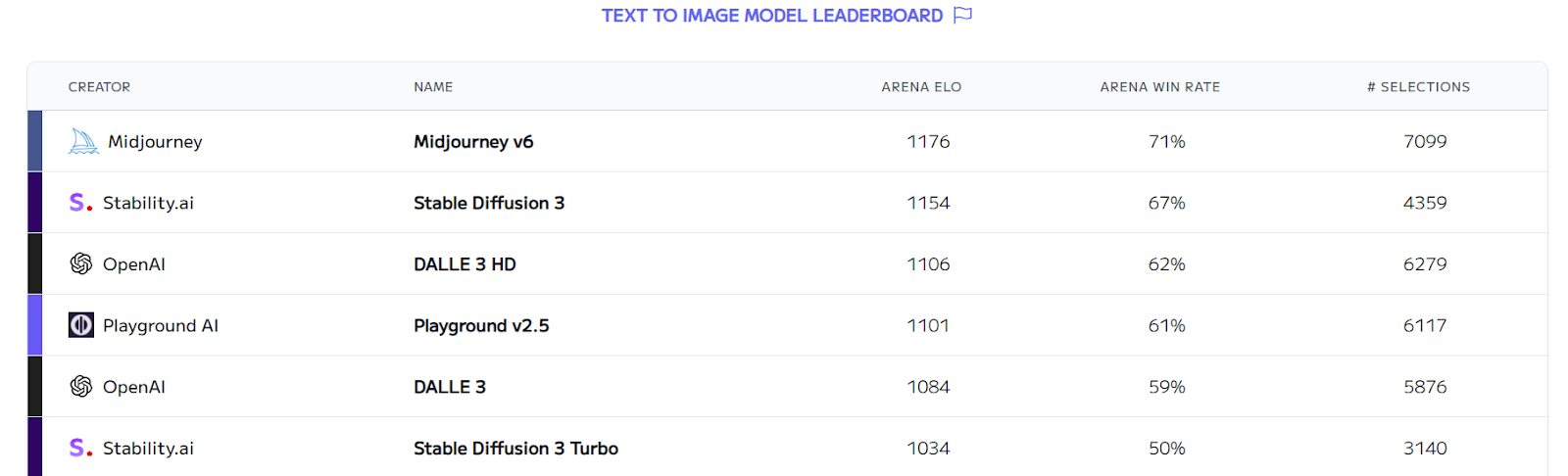Viewport: 1568px width, 476px height.
Task: Click the Stability.ai logo beside Stable Diffusion 3
Action: coord(80,203)
